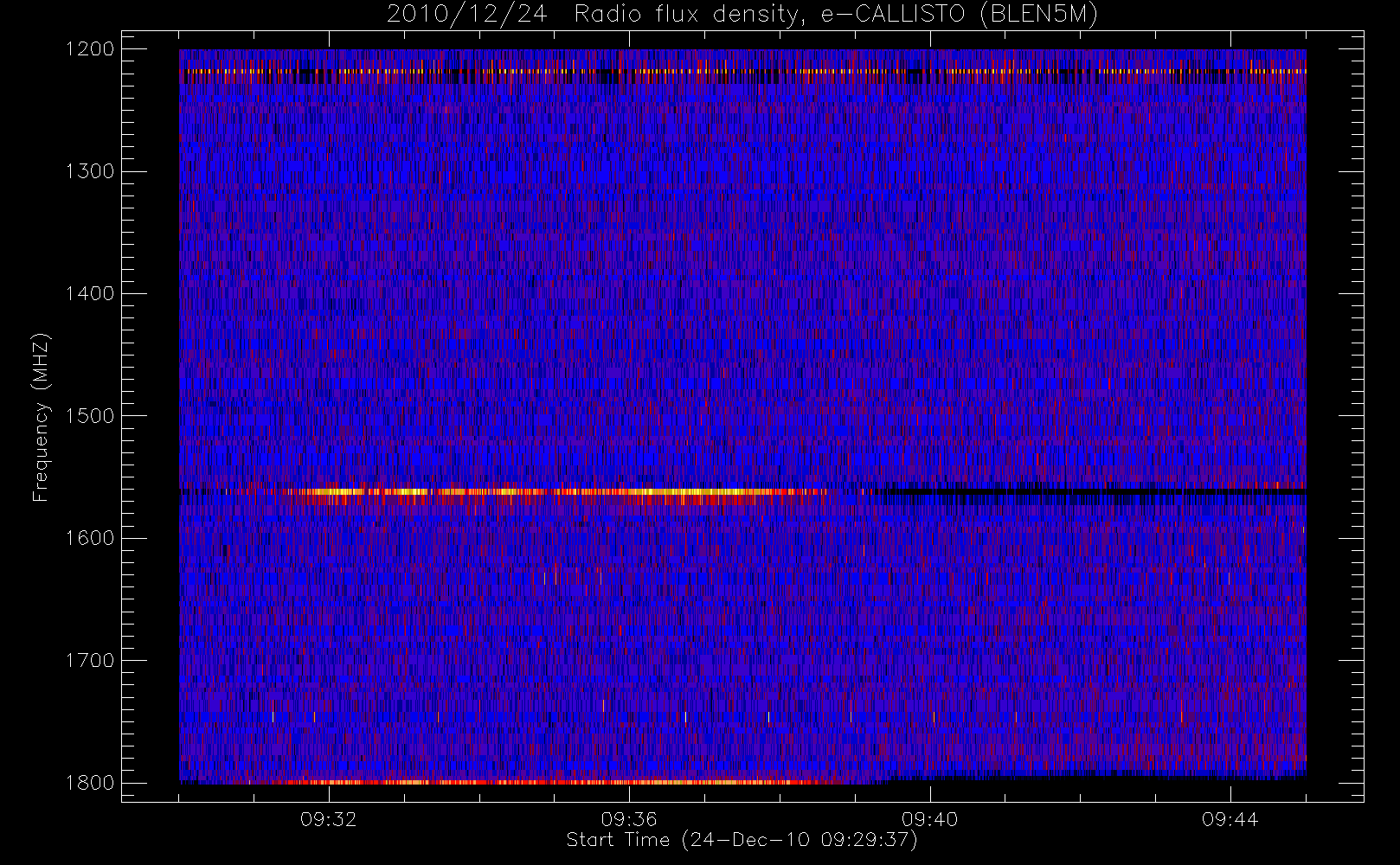Click the black band right of 09:40 near 1560 MHz
This screenshot has height=865, width=1400.
(1090, 491)
